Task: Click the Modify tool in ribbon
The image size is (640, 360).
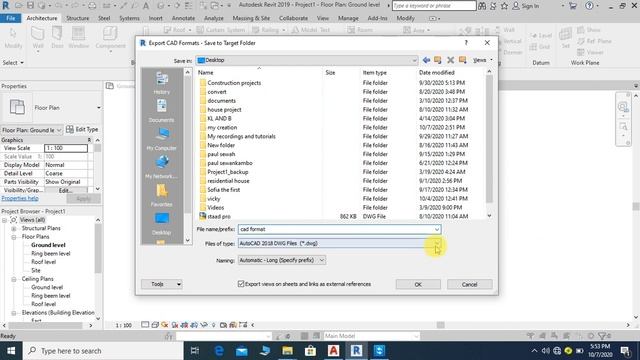Action: point(13,38)
